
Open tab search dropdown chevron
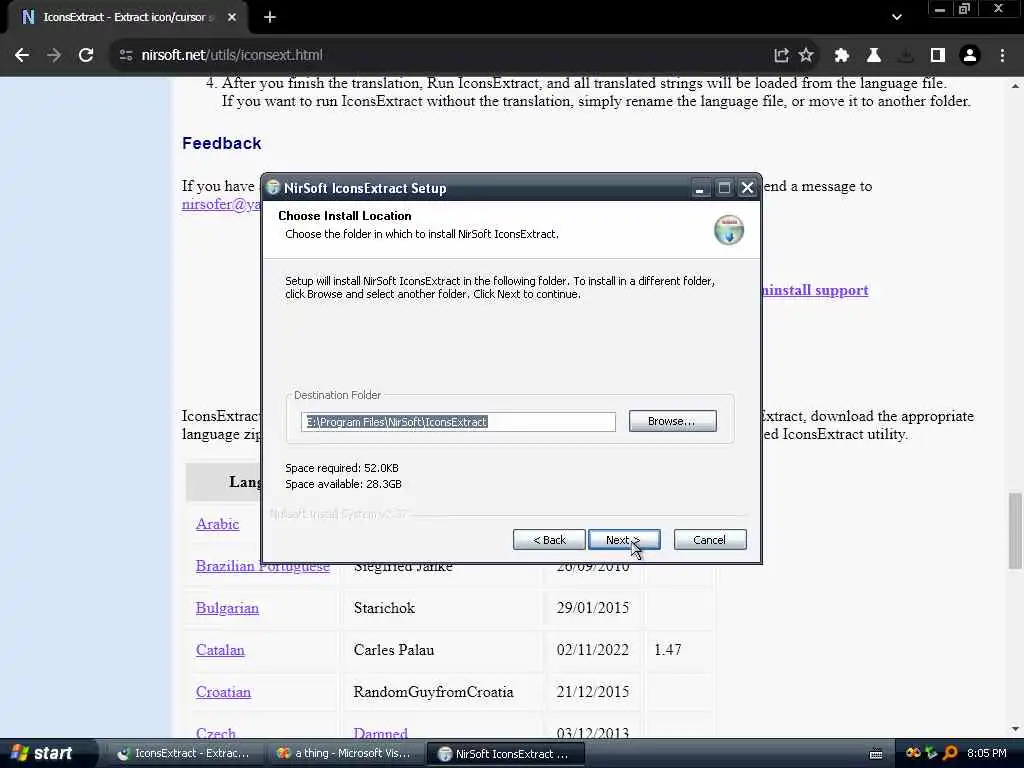pos(897,18)
